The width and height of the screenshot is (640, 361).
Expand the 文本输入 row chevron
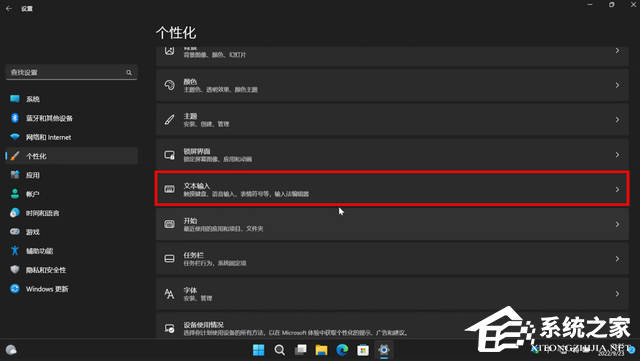617,189
